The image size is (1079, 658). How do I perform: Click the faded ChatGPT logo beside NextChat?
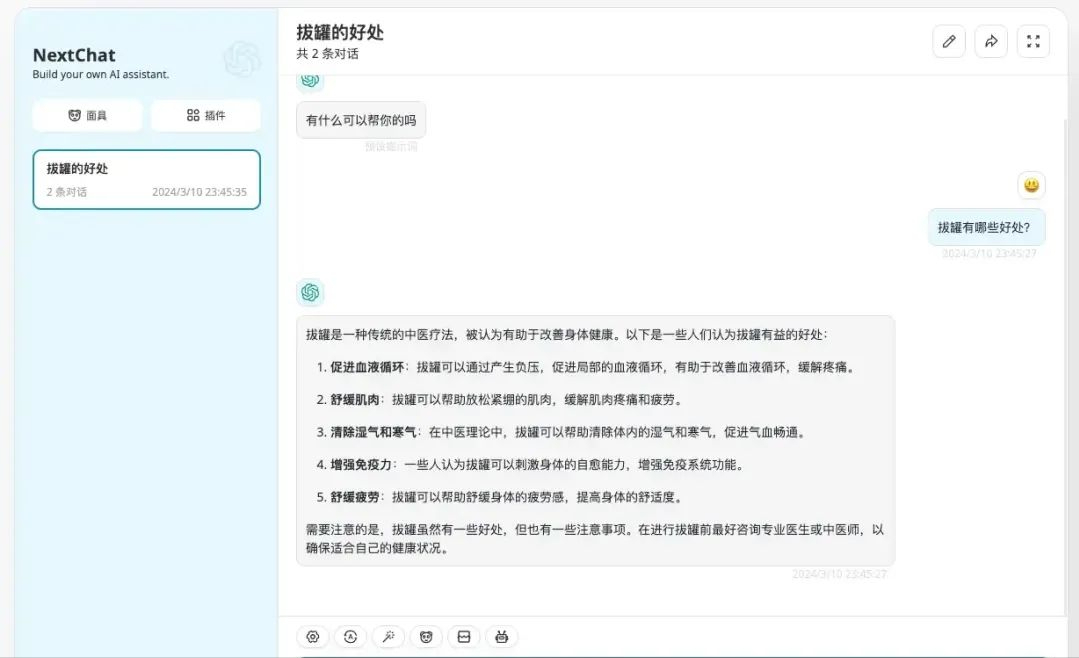[242, 60]
